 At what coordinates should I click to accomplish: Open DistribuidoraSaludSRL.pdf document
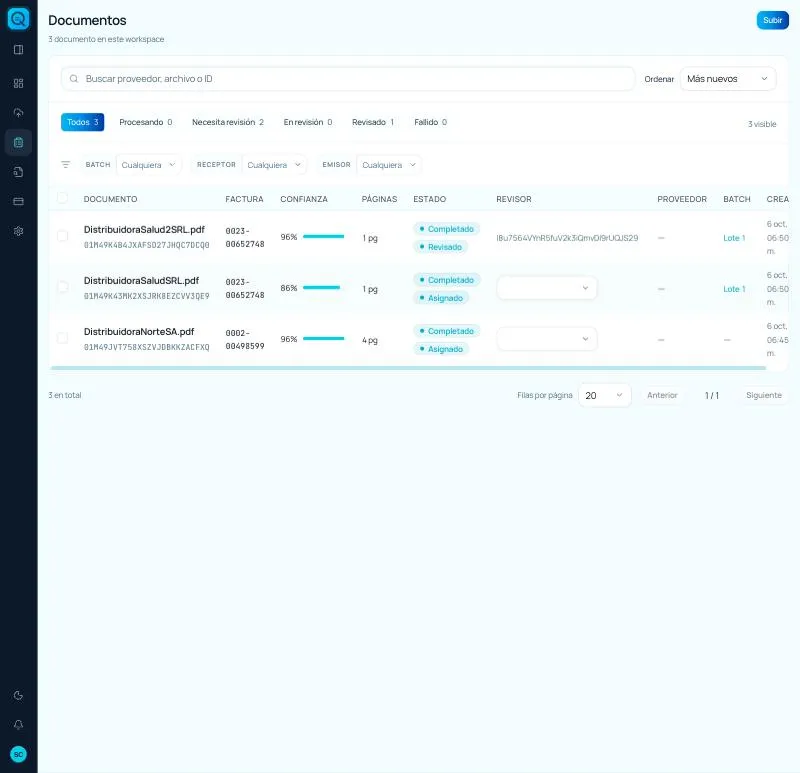pos(141,281)
